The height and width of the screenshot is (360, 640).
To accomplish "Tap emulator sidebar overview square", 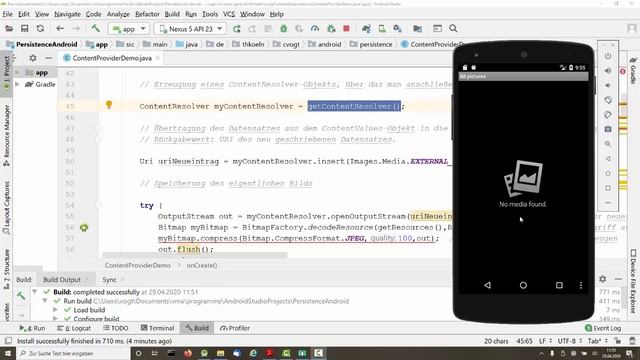I will 608,188.
